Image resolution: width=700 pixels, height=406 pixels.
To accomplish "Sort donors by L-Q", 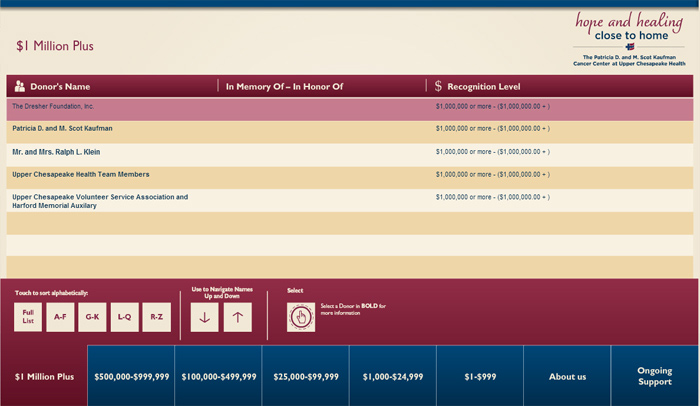I will click(x=125, y=317).
